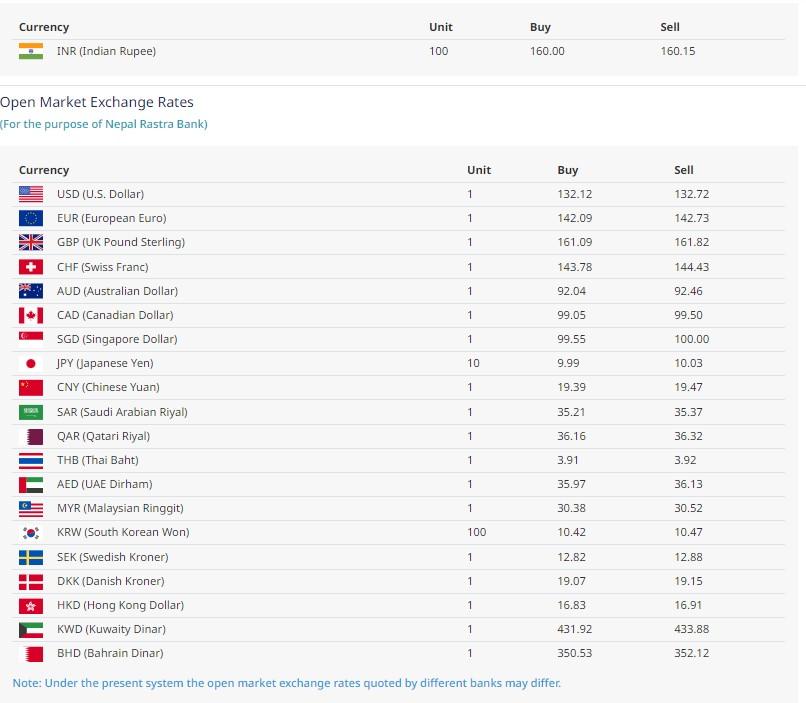Click the CNY (Chinese Yuan) label

(x=107, y=387)
